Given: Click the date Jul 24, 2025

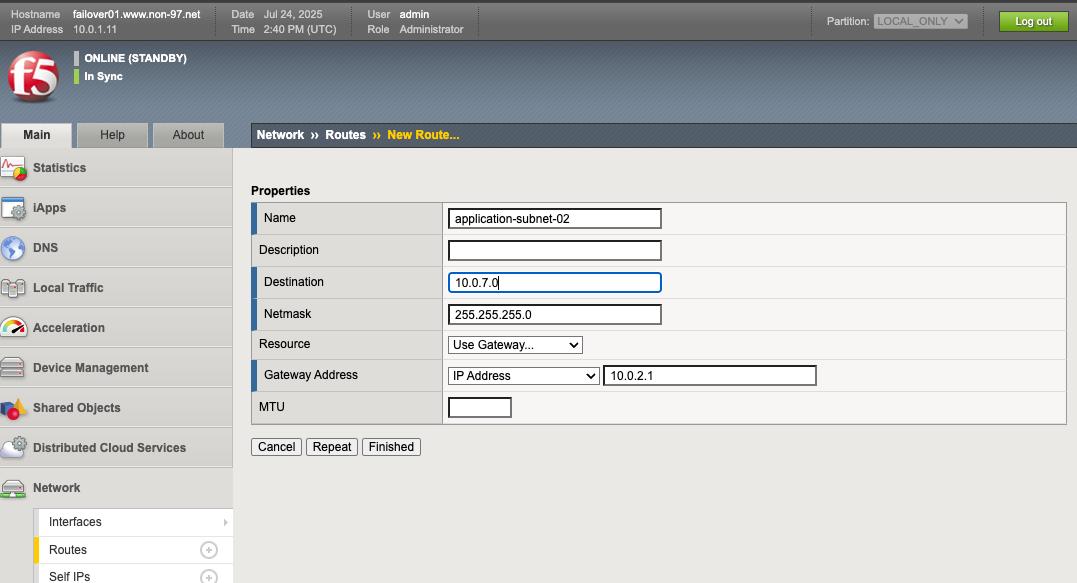Looking at the screenshot, I should pyautogui.click(x=293, y=14).
